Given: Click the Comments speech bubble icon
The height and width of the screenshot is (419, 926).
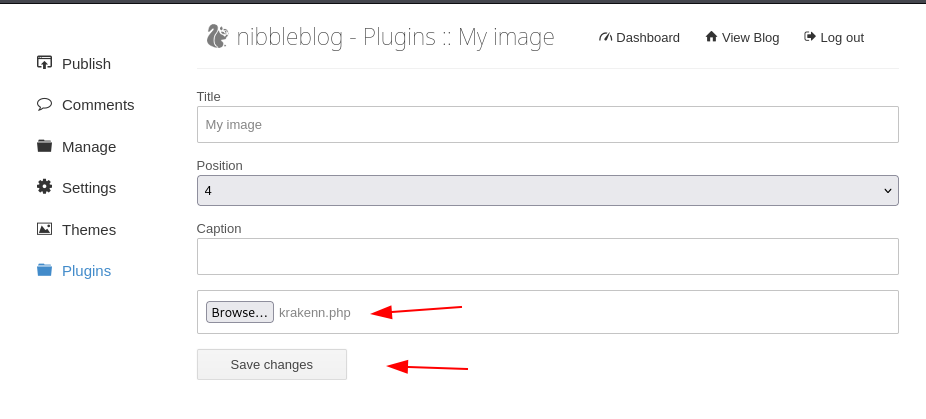Looking at the screenshot, I should point(44,104).
